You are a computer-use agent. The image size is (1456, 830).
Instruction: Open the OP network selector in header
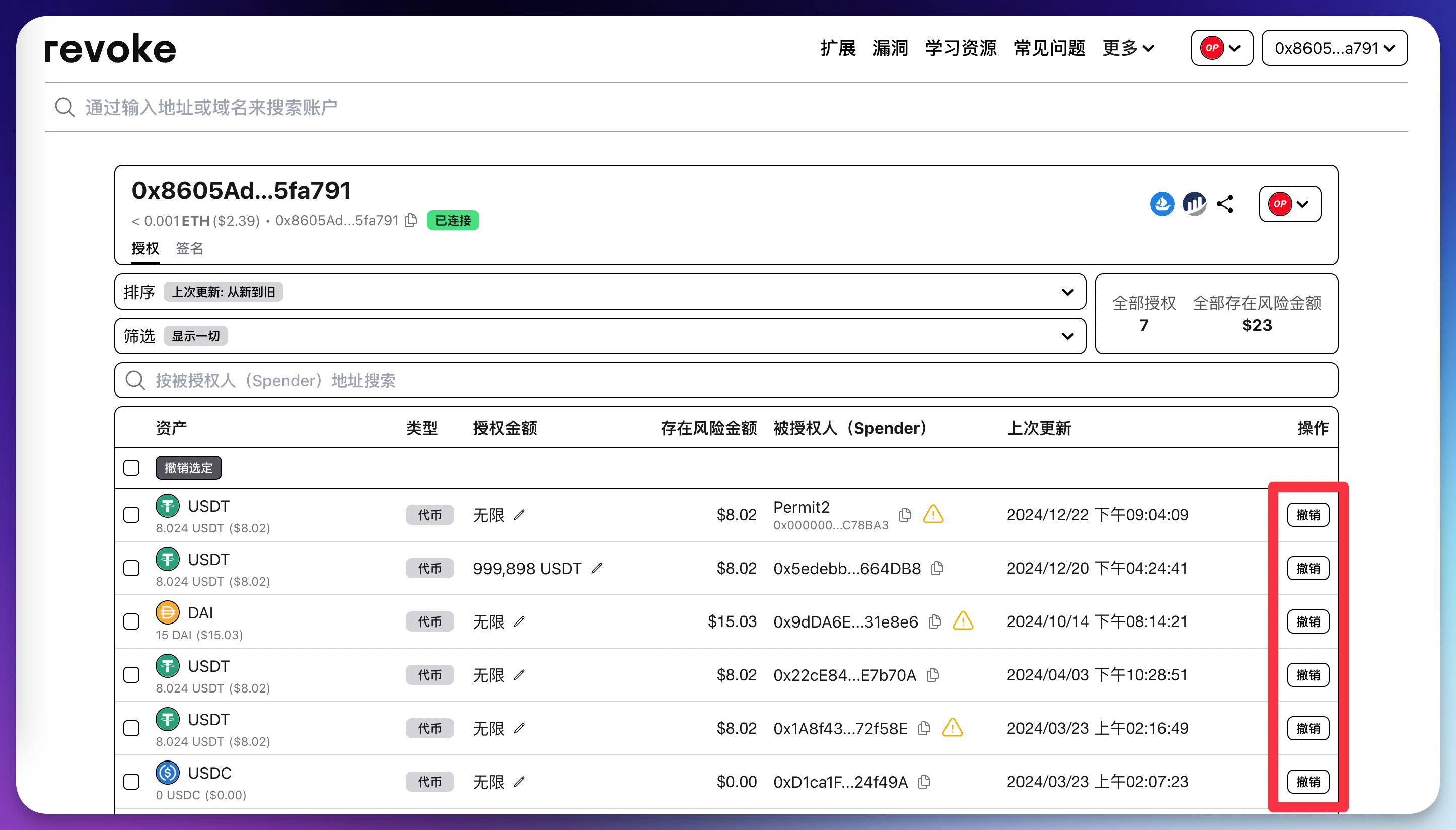[1222, 48]
